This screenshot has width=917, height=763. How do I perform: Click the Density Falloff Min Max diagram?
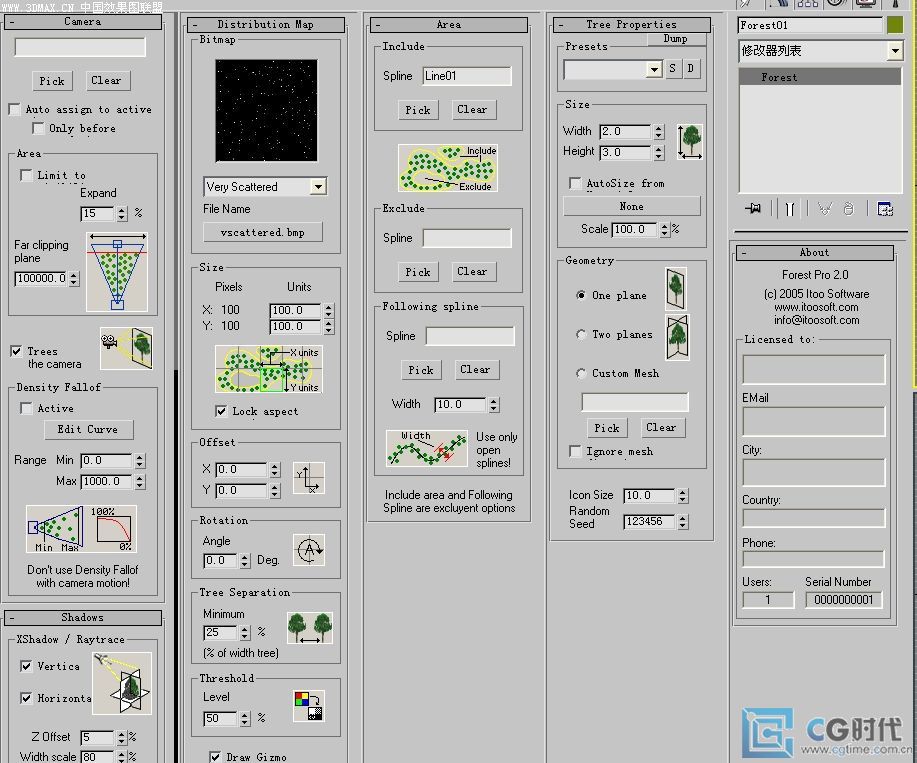81,529
